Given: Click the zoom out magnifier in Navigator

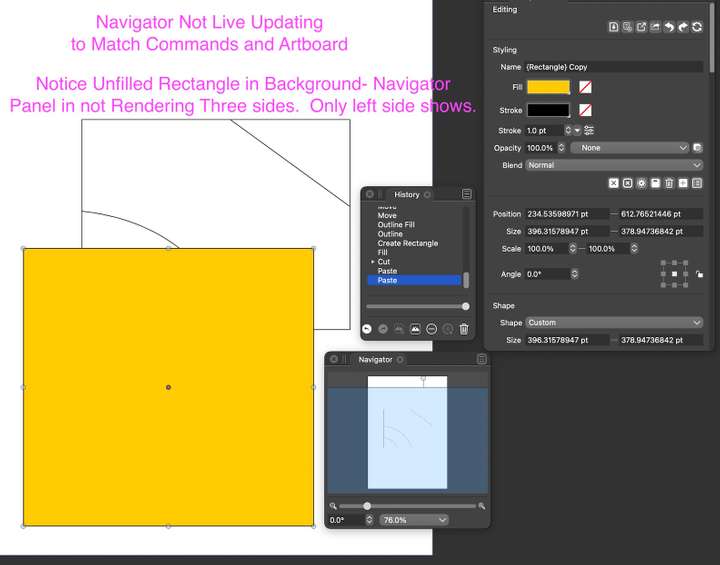Looking at the screenshot, I should [333, 506].
